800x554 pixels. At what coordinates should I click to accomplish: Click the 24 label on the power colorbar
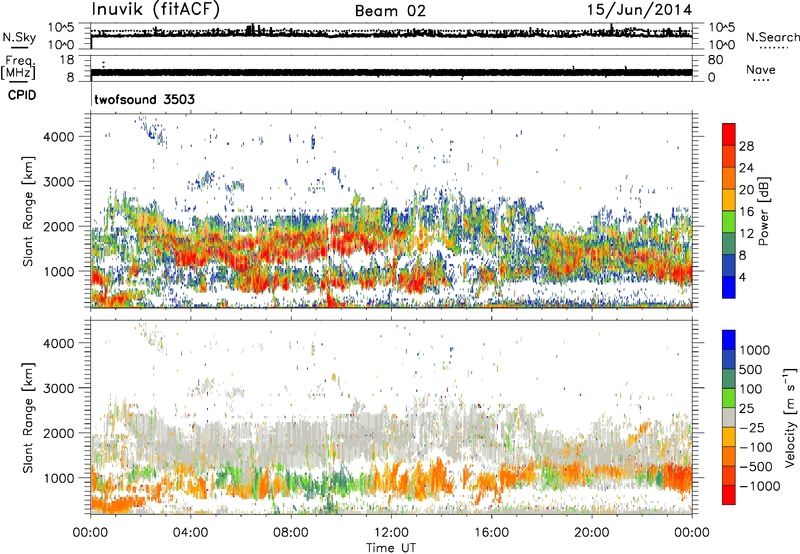[746, 168]
